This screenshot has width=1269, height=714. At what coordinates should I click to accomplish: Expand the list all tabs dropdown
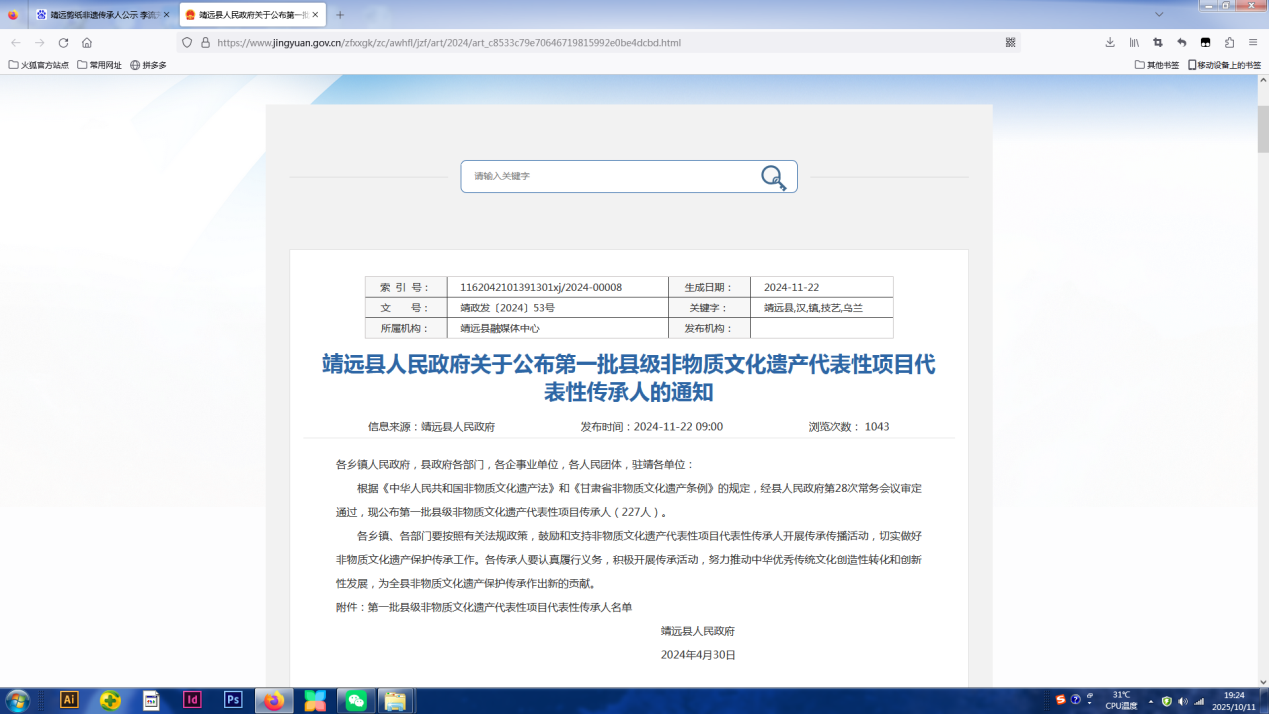pyautogui.click(x=1159, y=15)
